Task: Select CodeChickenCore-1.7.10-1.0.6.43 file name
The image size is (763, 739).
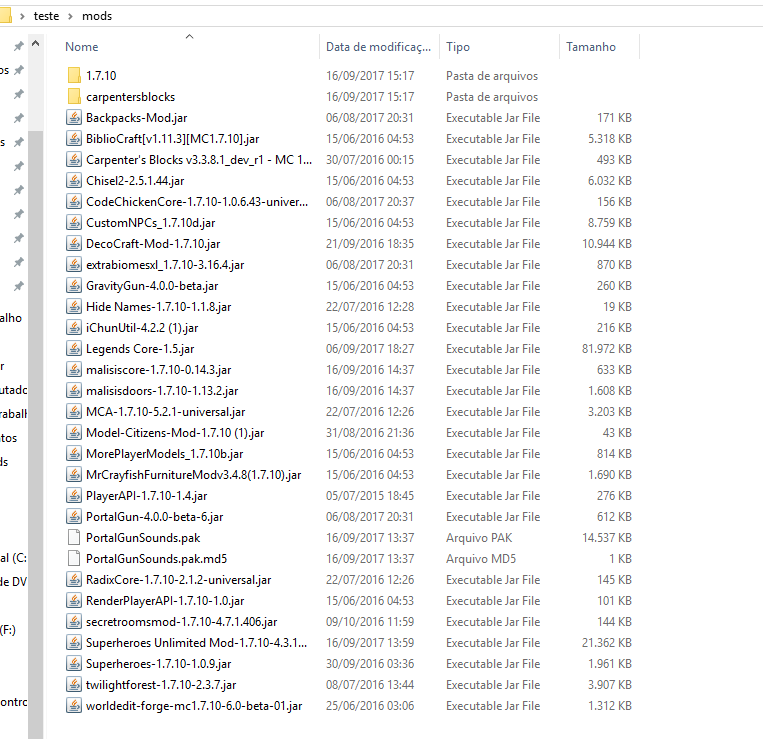Action: click(x=197, y=201)
